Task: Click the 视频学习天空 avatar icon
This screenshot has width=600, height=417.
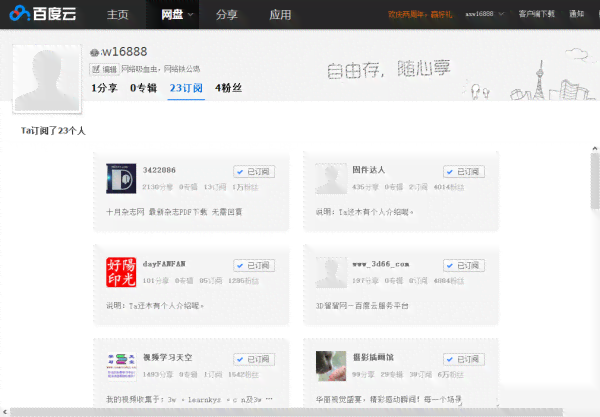Action: 121,366
